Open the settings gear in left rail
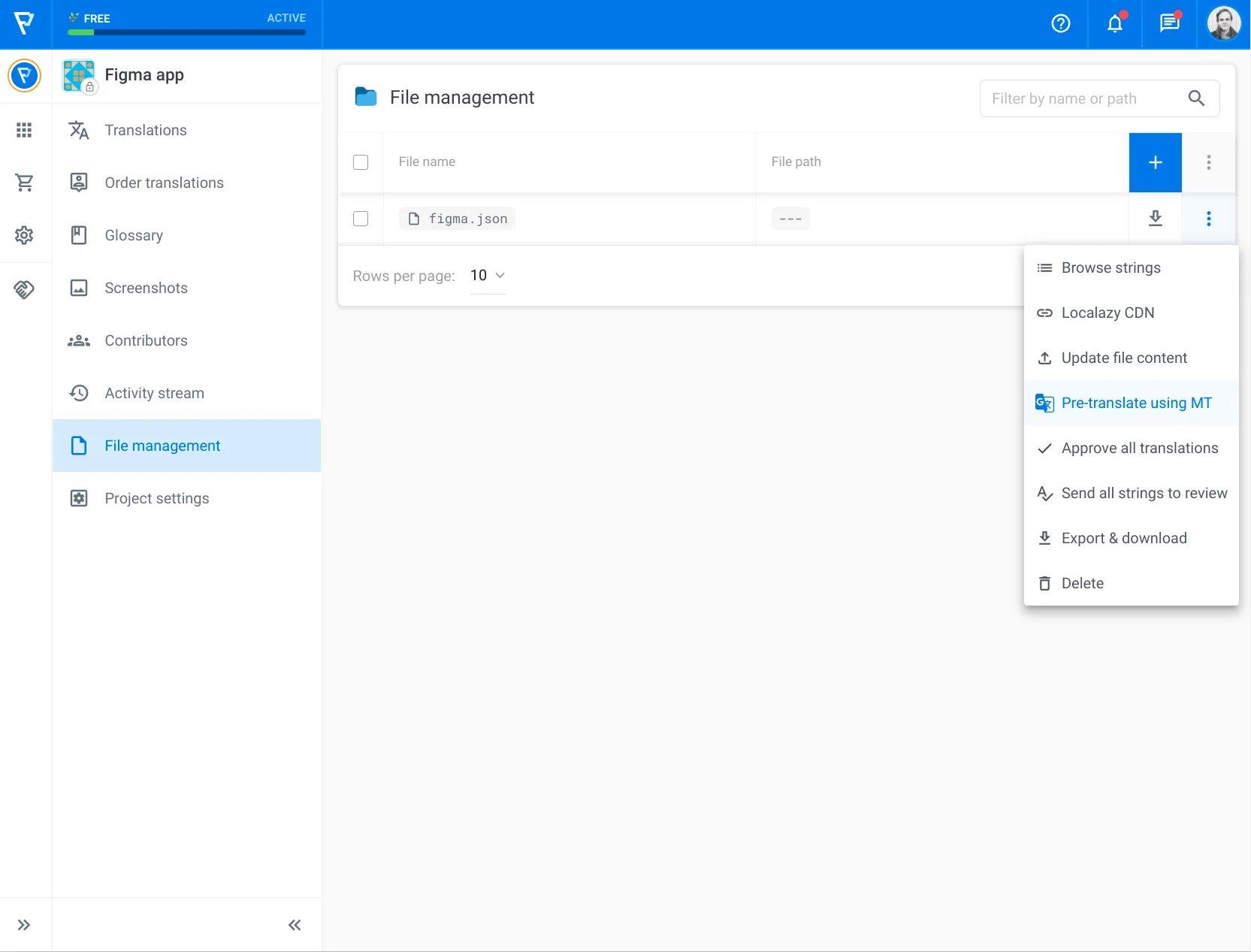1251x952 pixels. tap(24, 235)
